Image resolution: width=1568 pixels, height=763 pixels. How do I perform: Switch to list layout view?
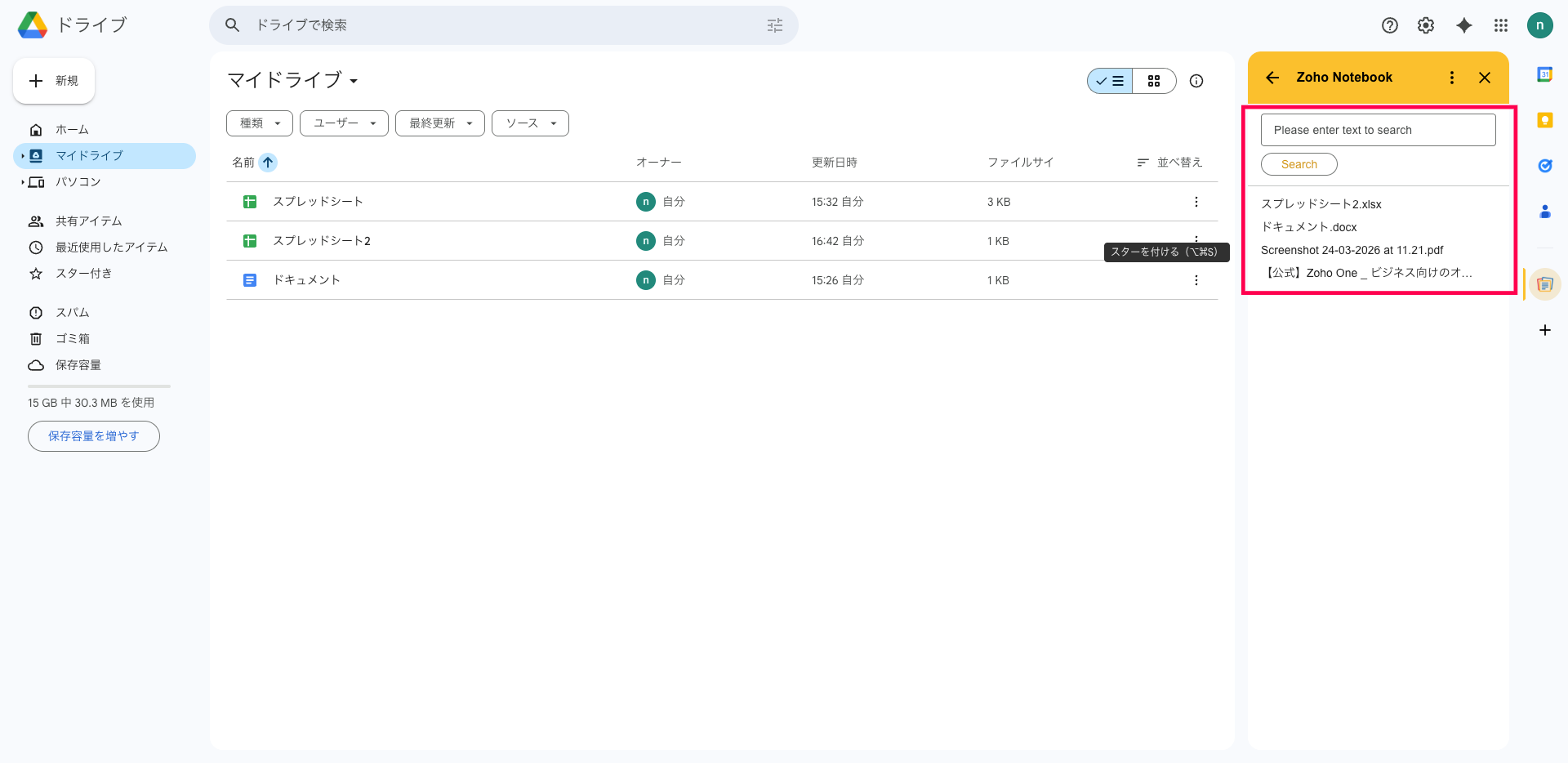click(x=1111, y=81)
